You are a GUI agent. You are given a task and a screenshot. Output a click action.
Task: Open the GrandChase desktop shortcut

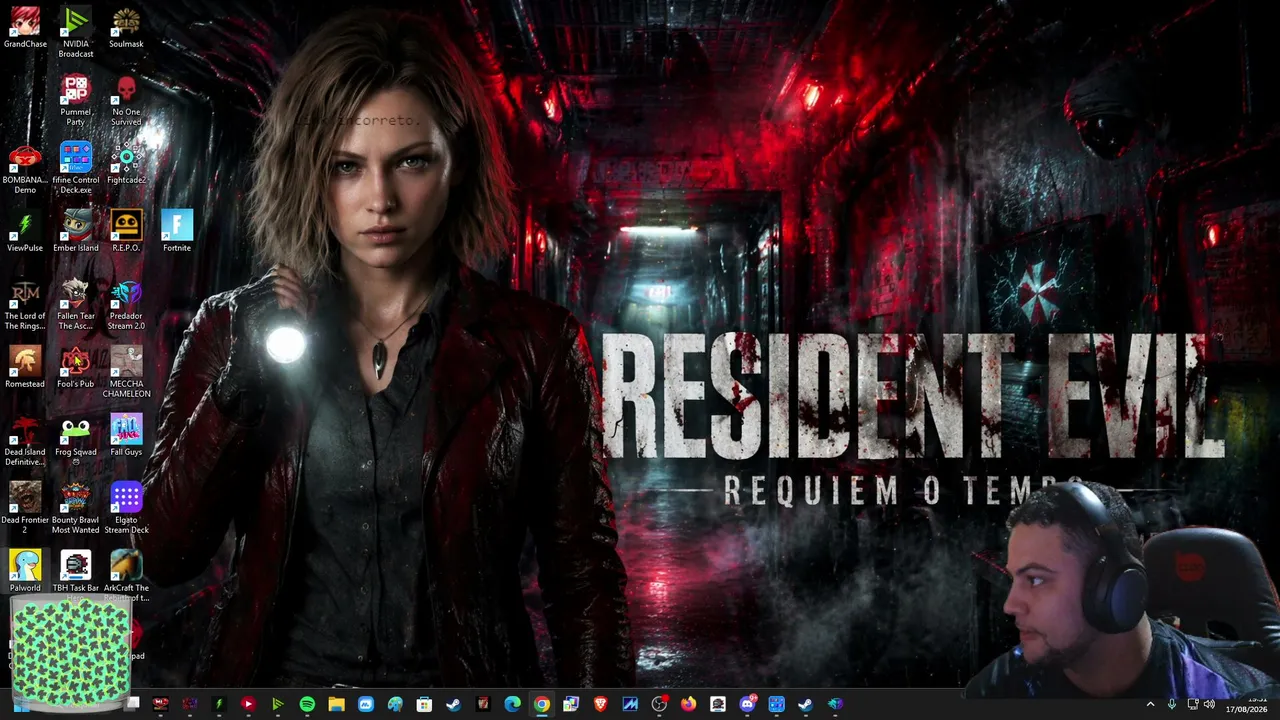[x=25, y=28]
